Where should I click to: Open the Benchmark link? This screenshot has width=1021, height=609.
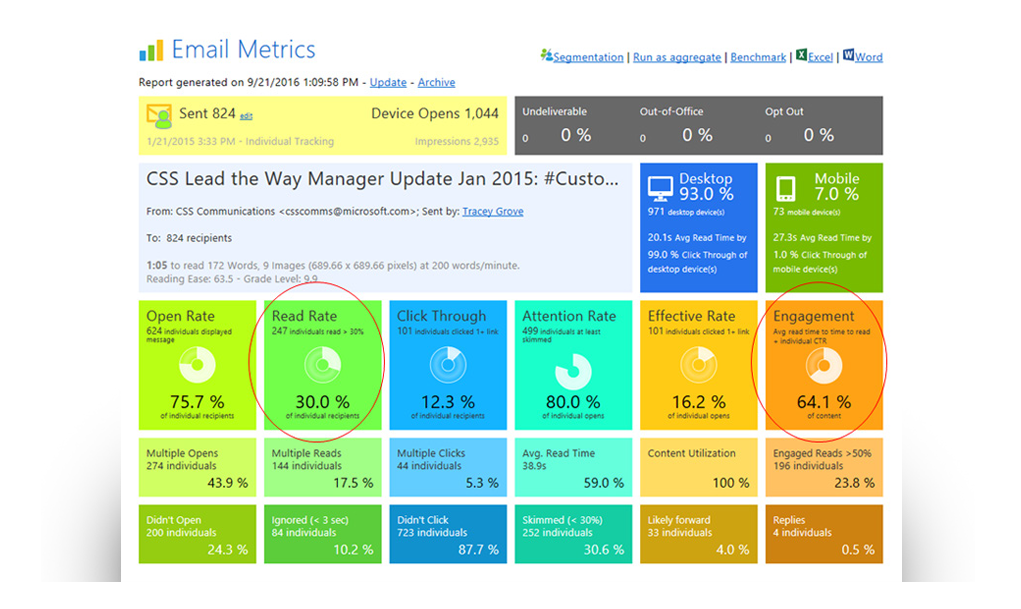[x=758, y=58]
